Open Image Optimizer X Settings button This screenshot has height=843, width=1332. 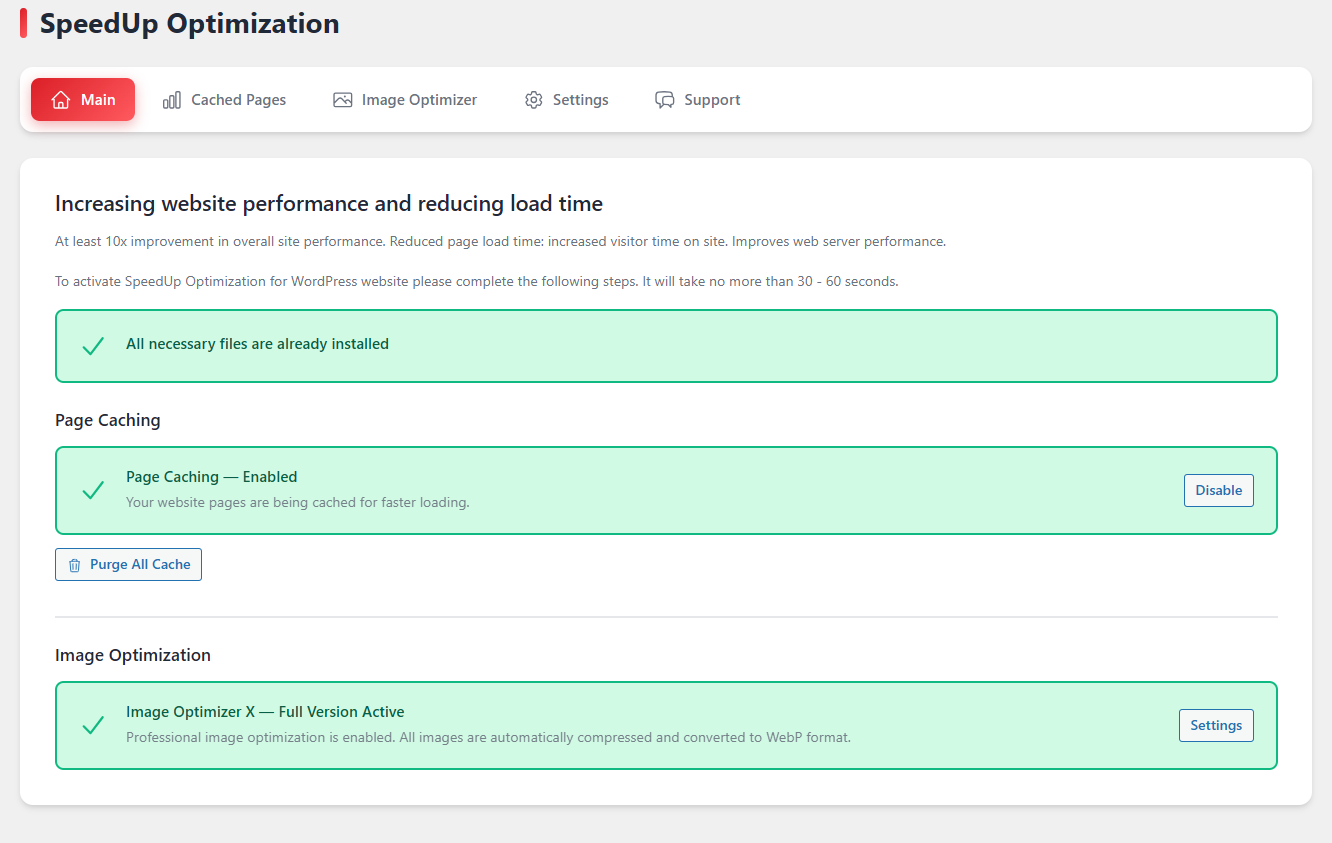click(x=1216, y=725)
